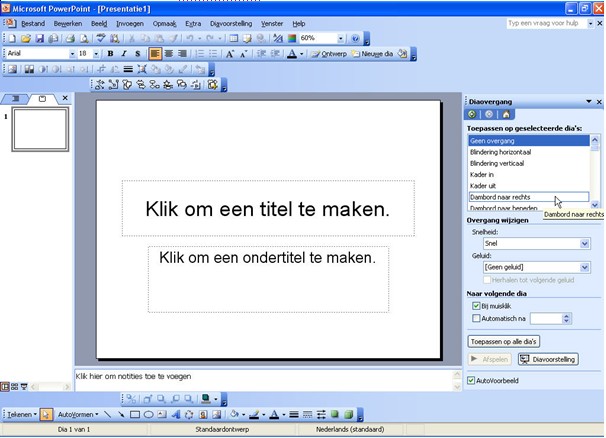Select slide 1 thumbnail

pyautogui.click(x=40, y=129)
